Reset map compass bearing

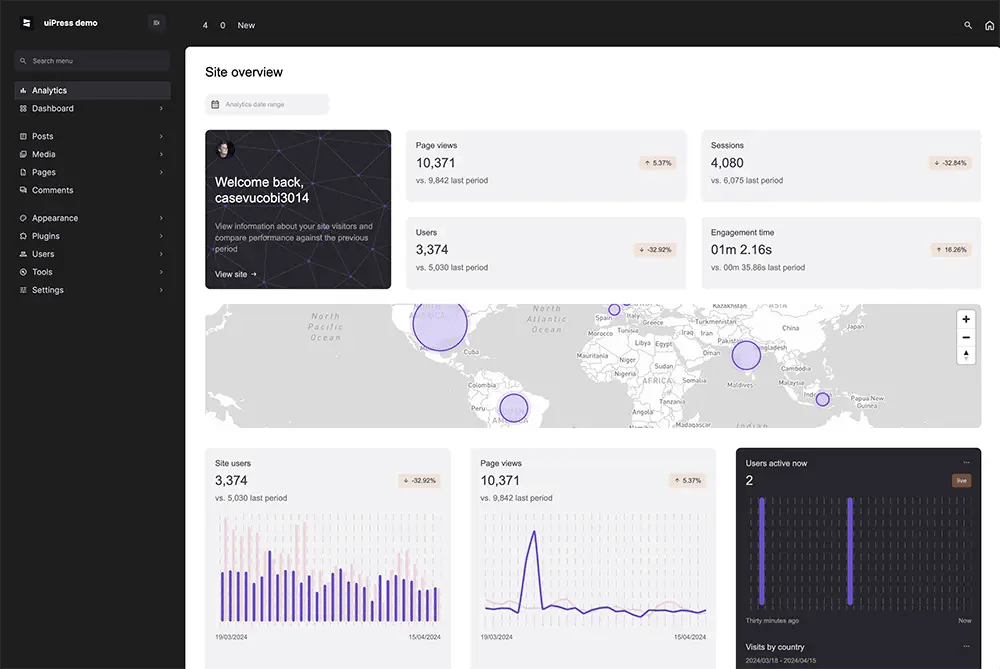point(965,355)
